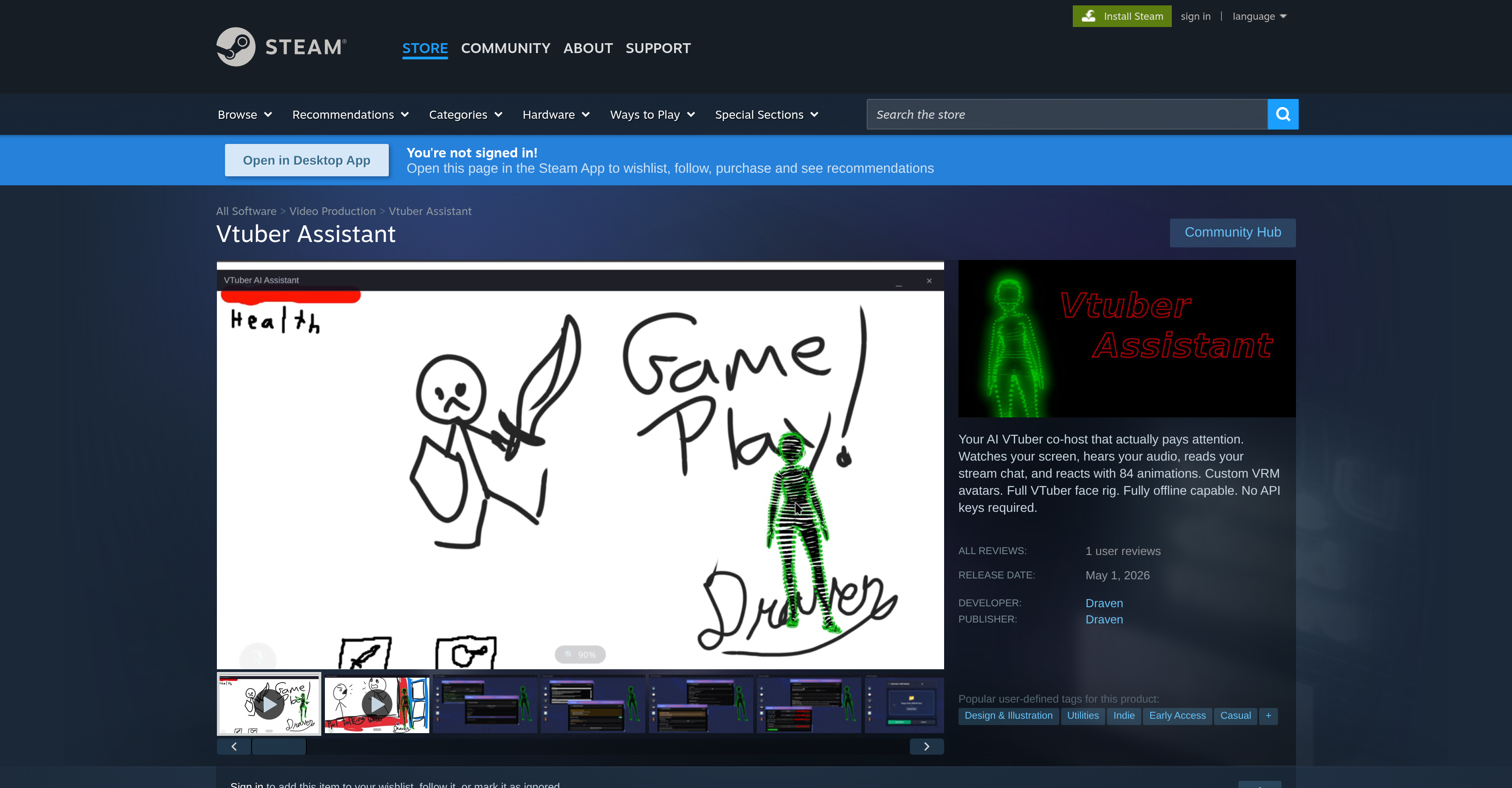Select the fourth screenshot thumbnail
This screenshot has width=1512, height=788.
593,703
